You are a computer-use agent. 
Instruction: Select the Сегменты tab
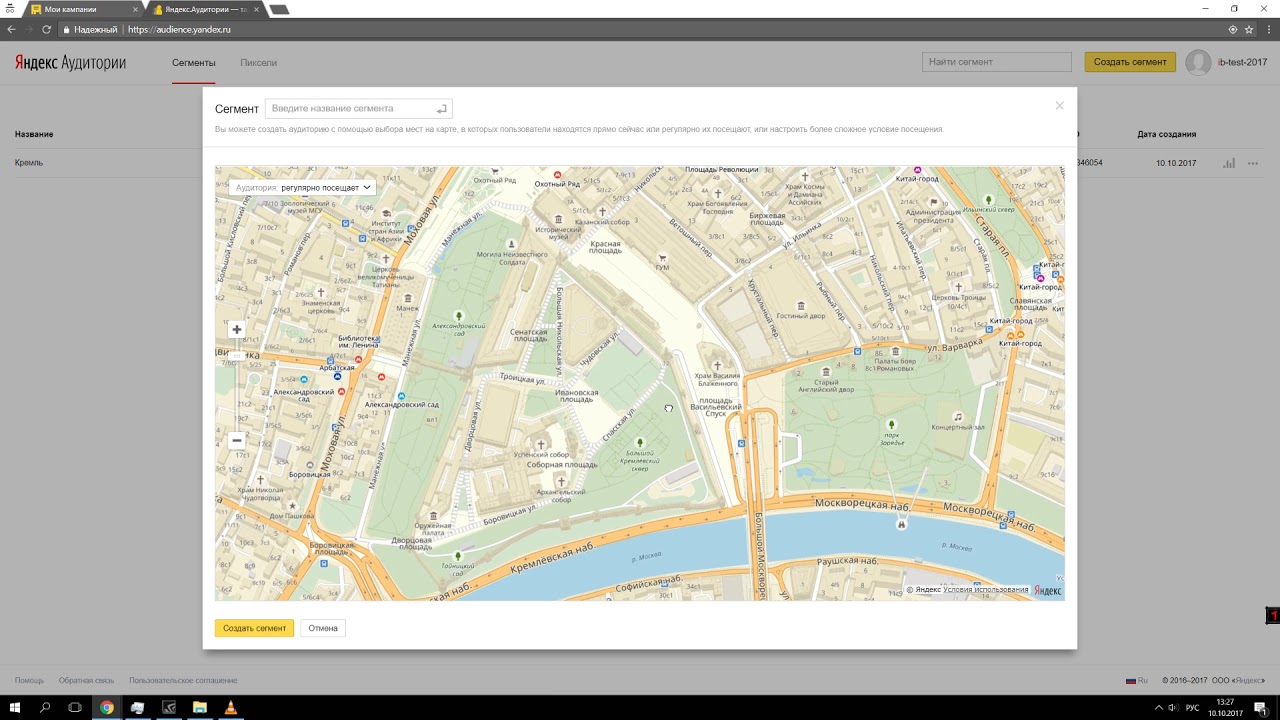[193, 63]
